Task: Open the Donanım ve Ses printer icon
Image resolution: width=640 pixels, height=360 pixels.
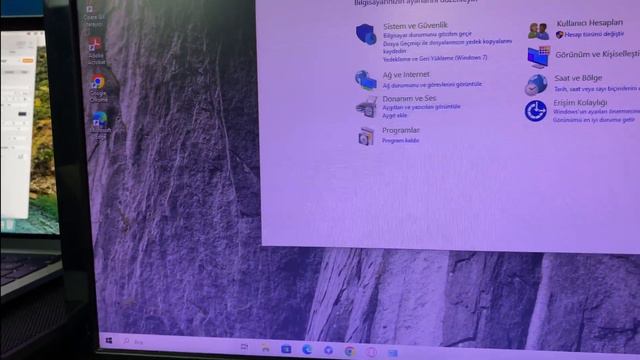Action: pyautogui.click(x=366, y=107)
